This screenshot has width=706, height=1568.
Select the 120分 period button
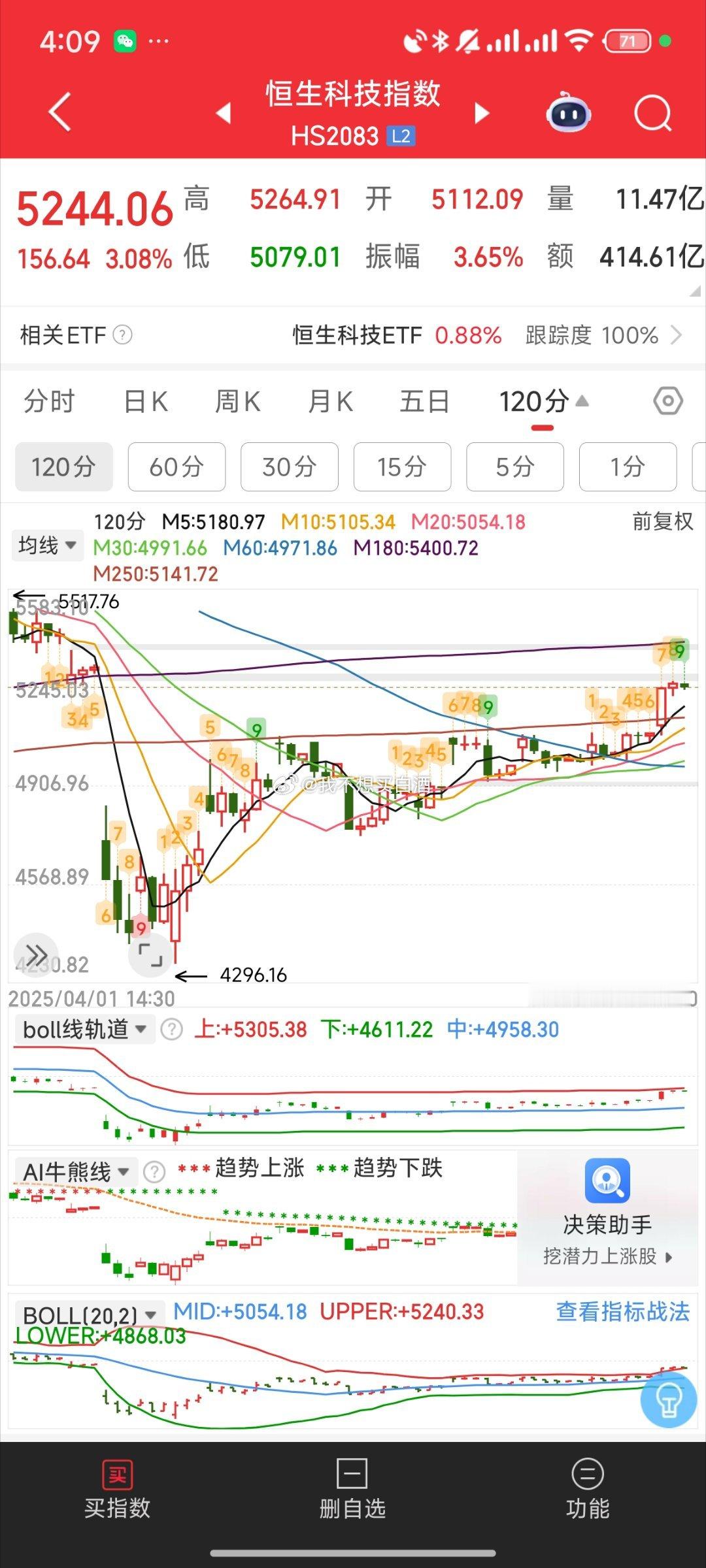(64, 466)
